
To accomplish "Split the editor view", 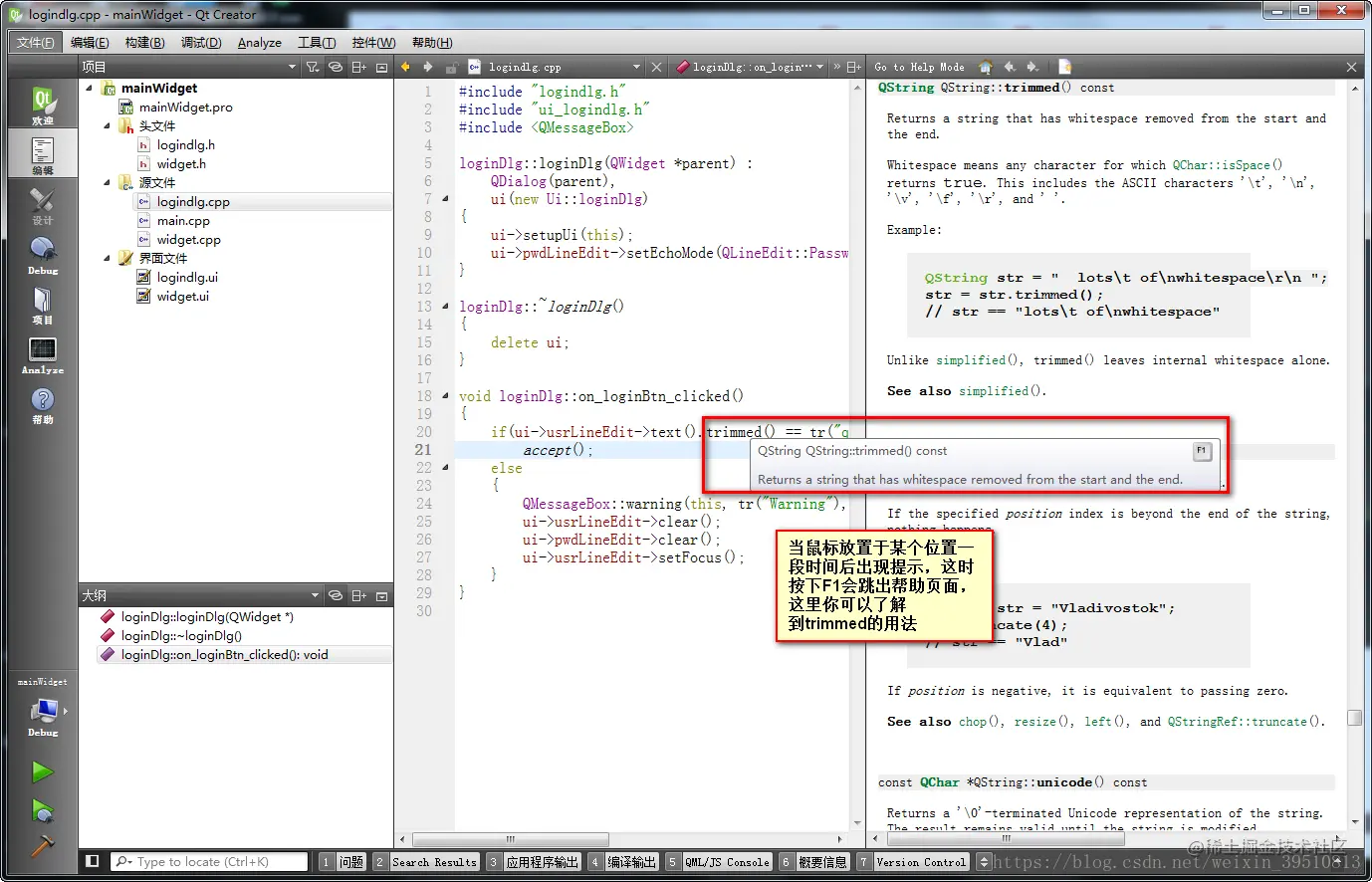I will pos(853,67).
